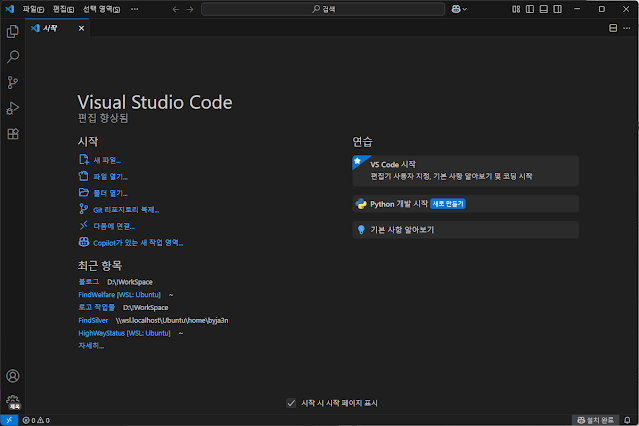This screenshot has height=426, width=639.
Task: Open the VS Code 시작 walkthrough card
Action: click(x=465, y=170)
